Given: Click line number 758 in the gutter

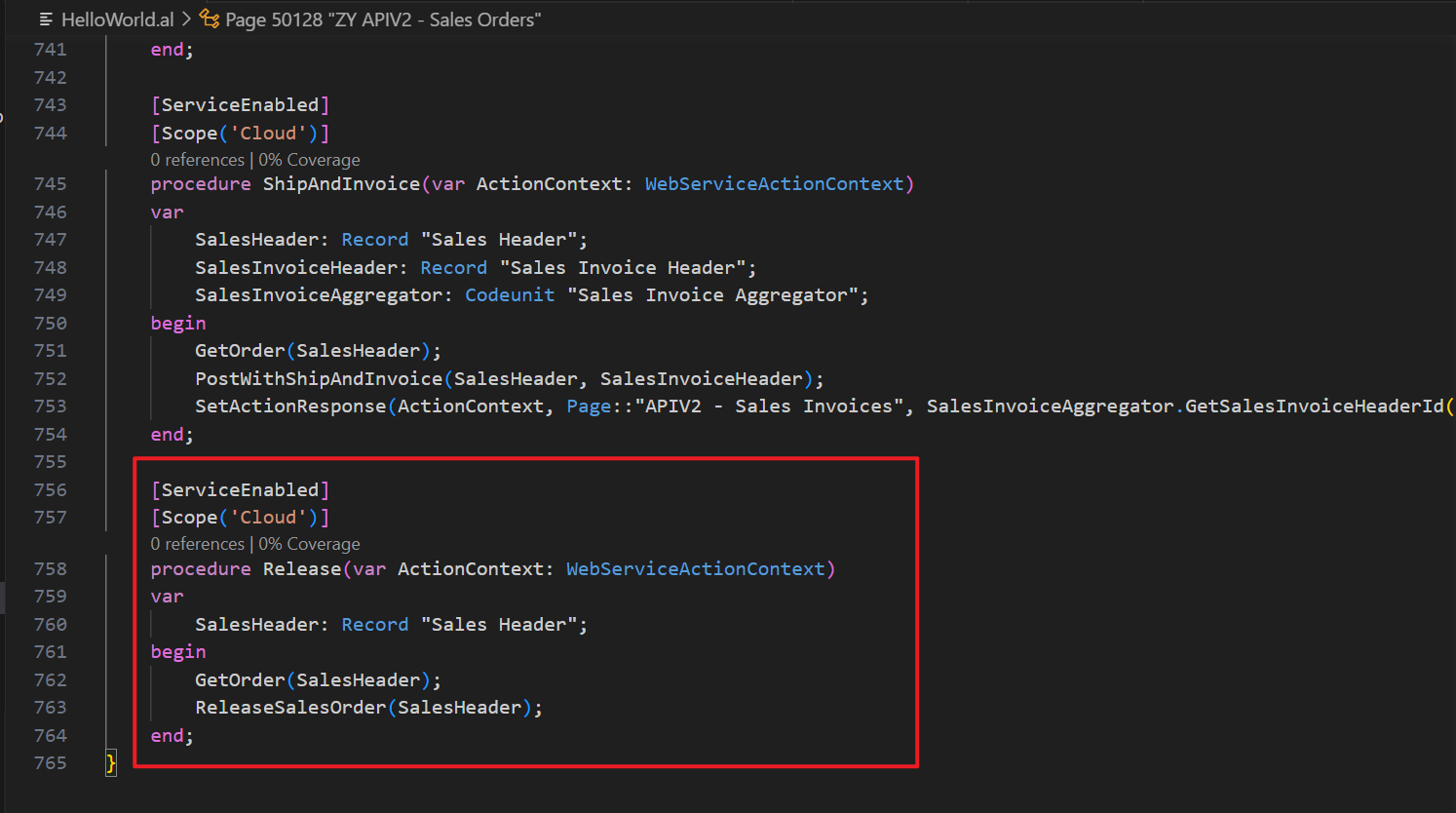Looking at the screenshot, I should point(51,569).
